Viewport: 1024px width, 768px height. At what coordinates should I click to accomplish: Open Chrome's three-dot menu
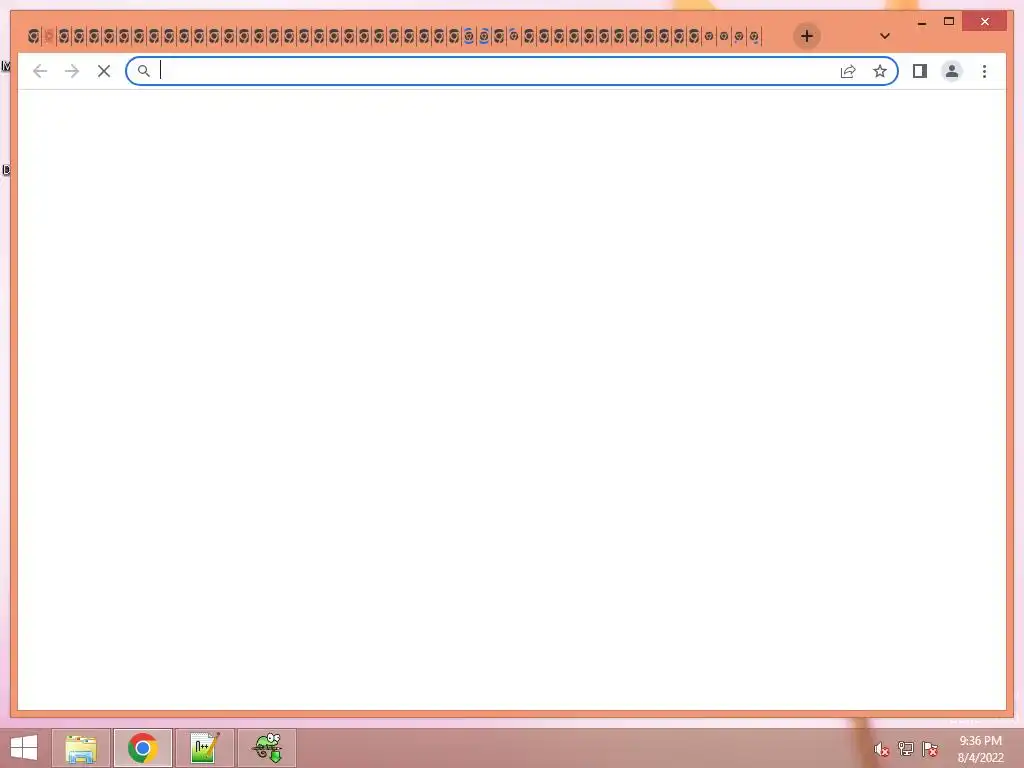(984, 71)
